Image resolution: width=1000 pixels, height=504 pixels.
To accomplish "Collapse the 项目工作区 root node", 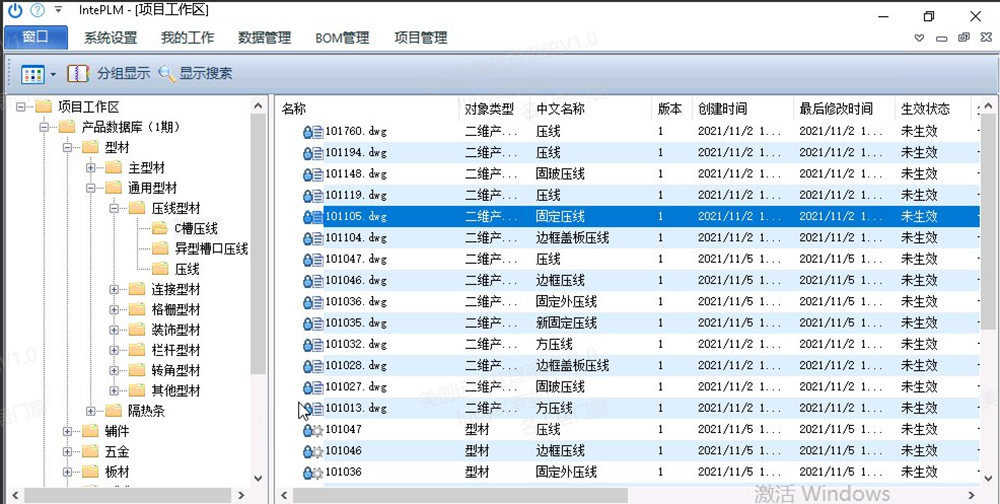I will [x=20, y=107].
